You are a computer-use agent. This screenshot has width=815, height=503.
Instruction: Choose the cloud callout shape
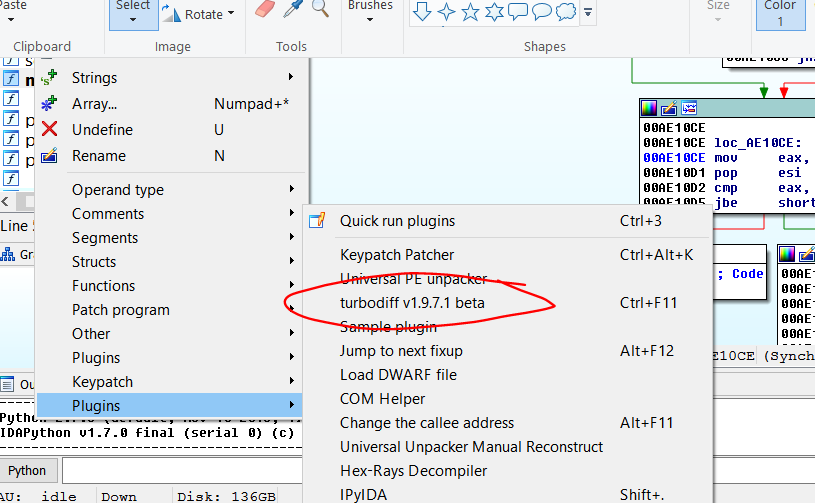566,12
